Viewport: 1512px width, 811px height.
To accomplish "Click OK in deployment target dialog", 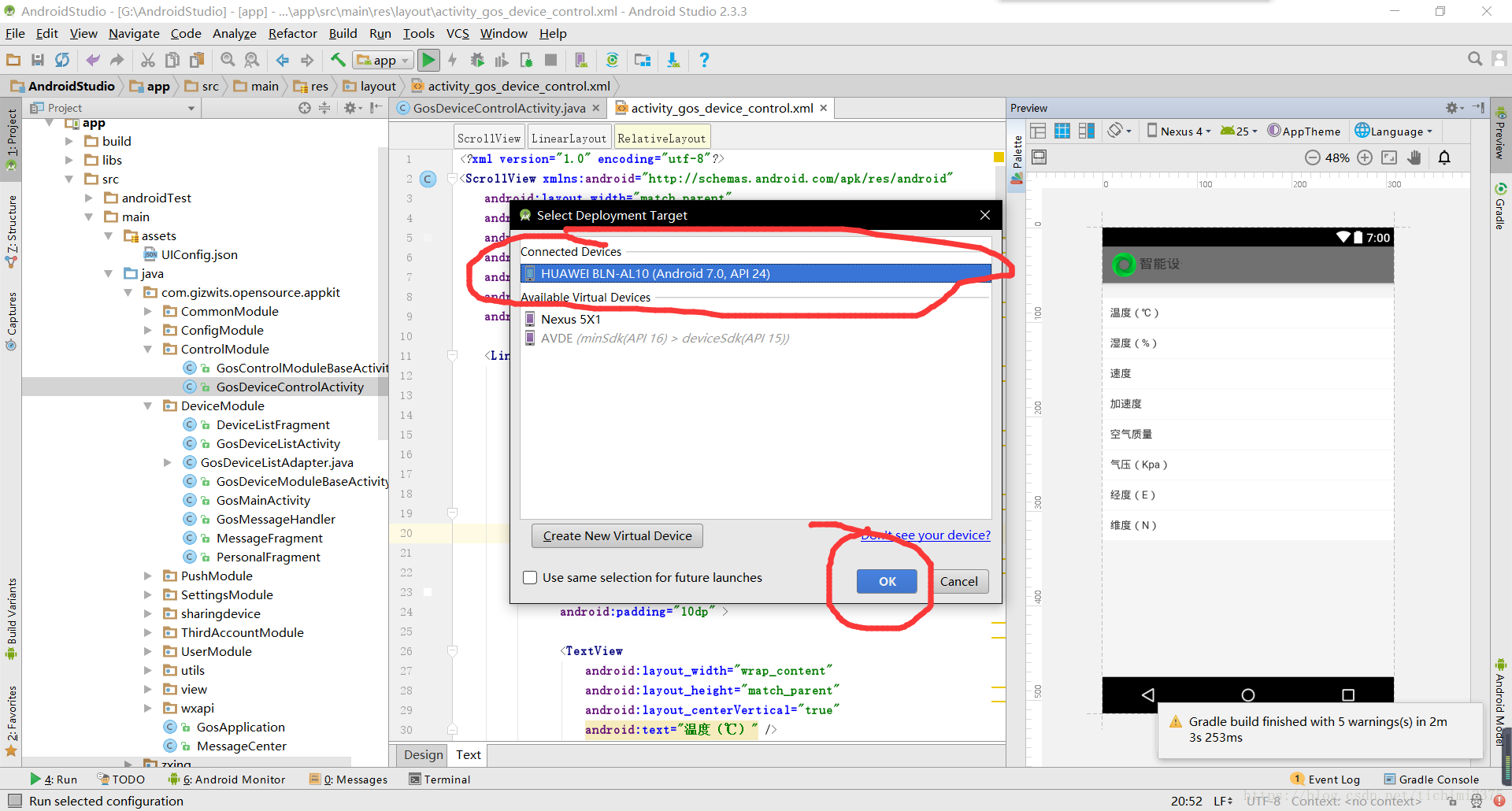I will (887, 581).
